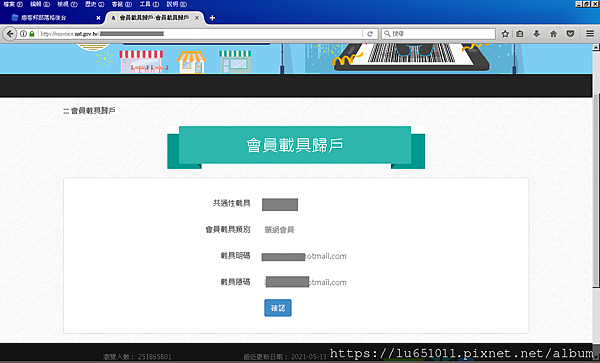Minimize the Firefox window

tap(578, 4)
